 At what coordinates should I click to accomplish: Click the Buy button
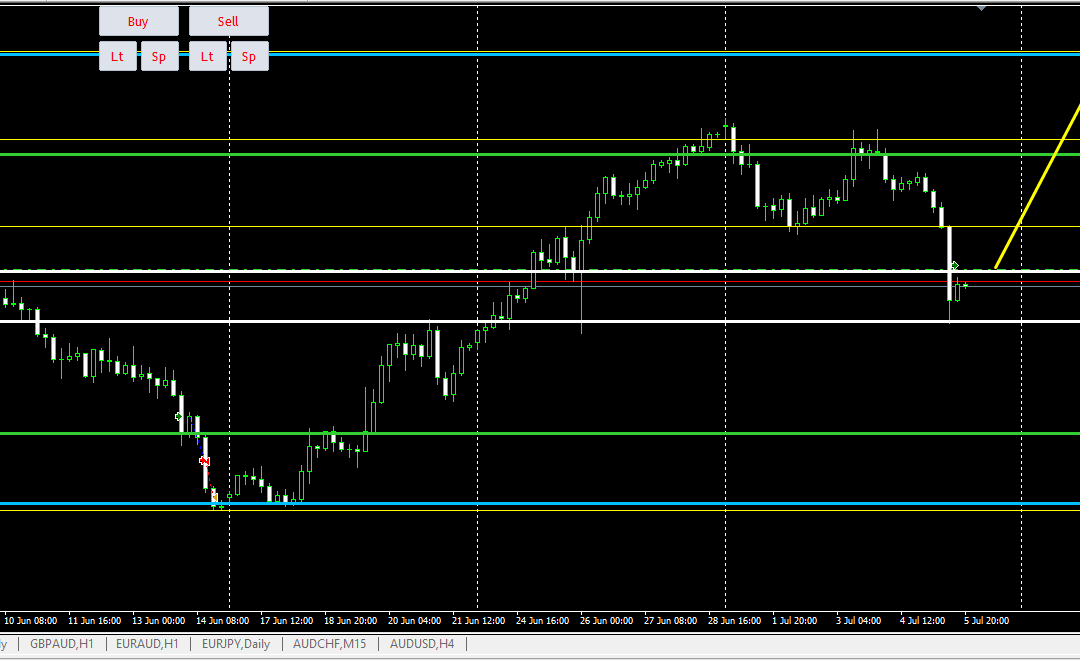click(138, 21)
